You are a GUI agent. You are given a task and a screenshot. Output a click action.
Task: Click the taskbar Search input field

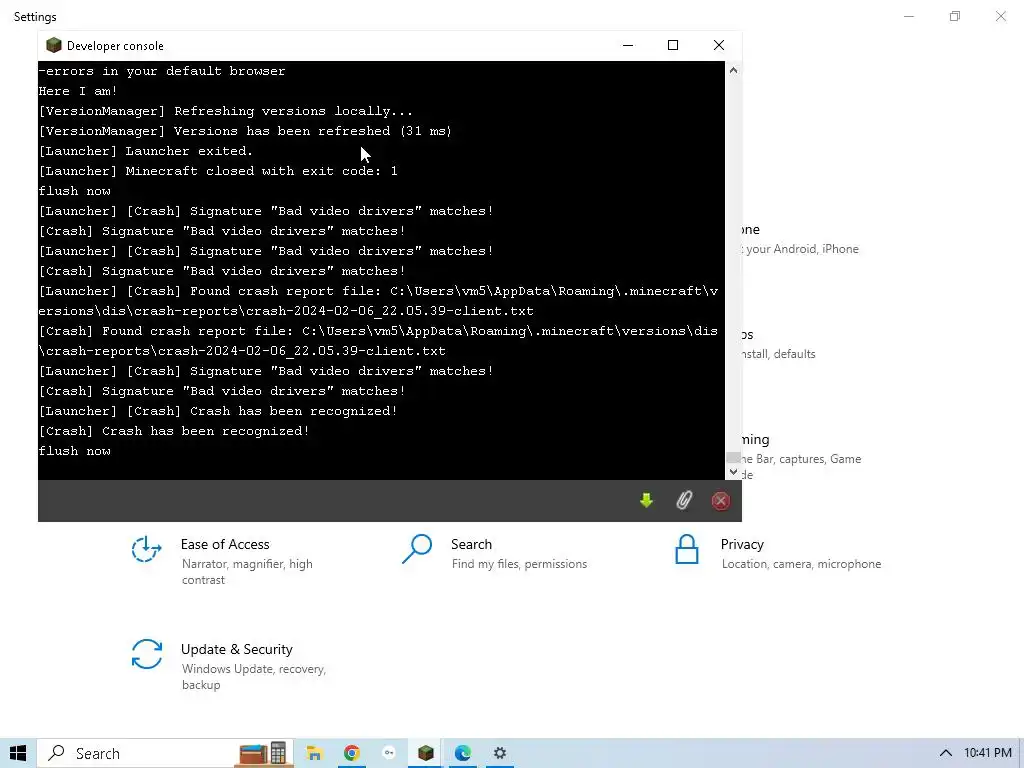(165, 753)
